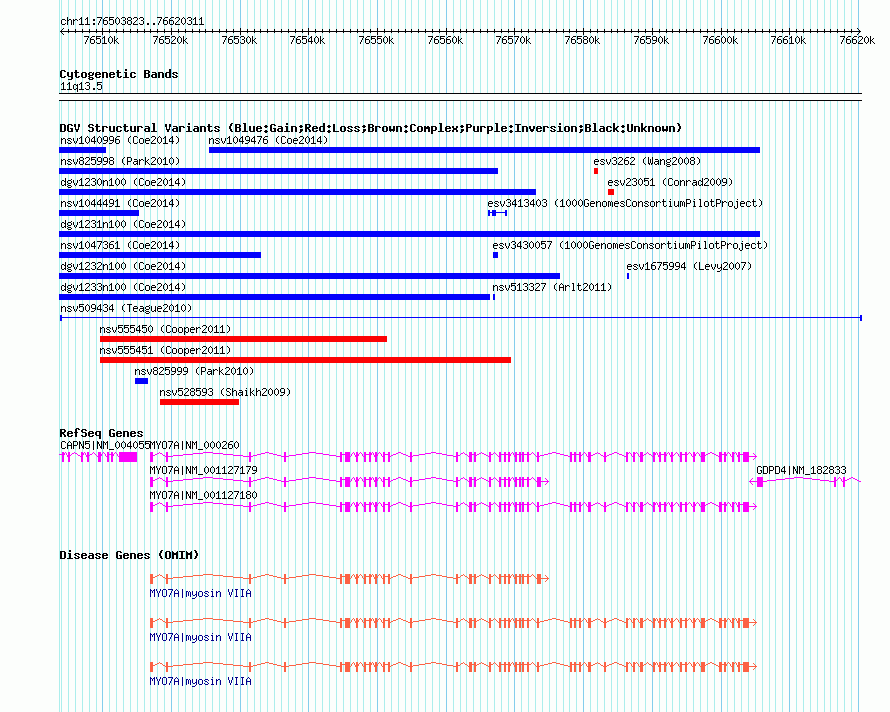Click the esv3430057 1000Genomes variant label

pyautogui.click(x=630, y=245)
